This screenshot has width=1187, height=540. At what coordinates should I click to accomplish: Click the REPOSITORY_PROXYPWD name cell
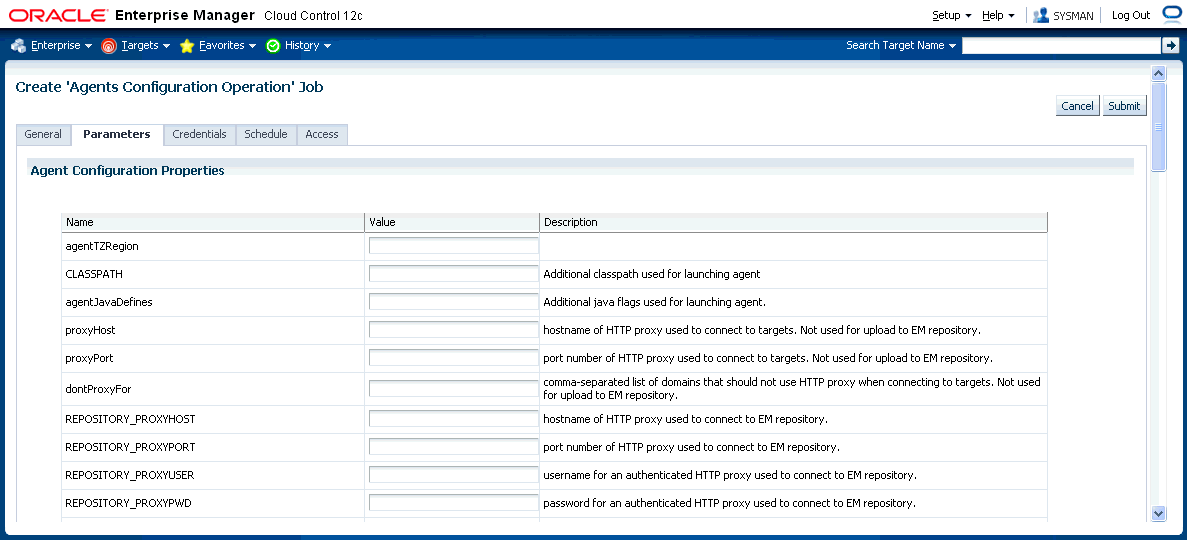click(x=213, y=503)
